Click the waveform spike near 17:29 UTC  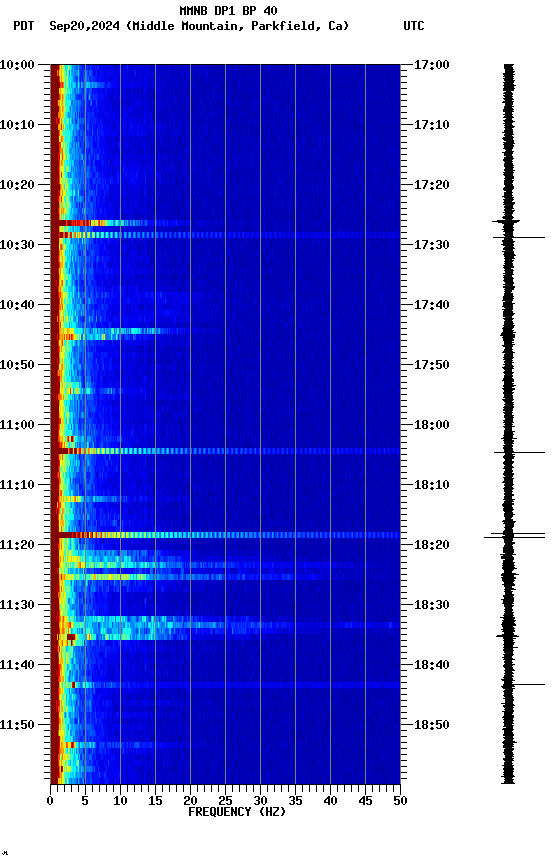coord(518,237)
